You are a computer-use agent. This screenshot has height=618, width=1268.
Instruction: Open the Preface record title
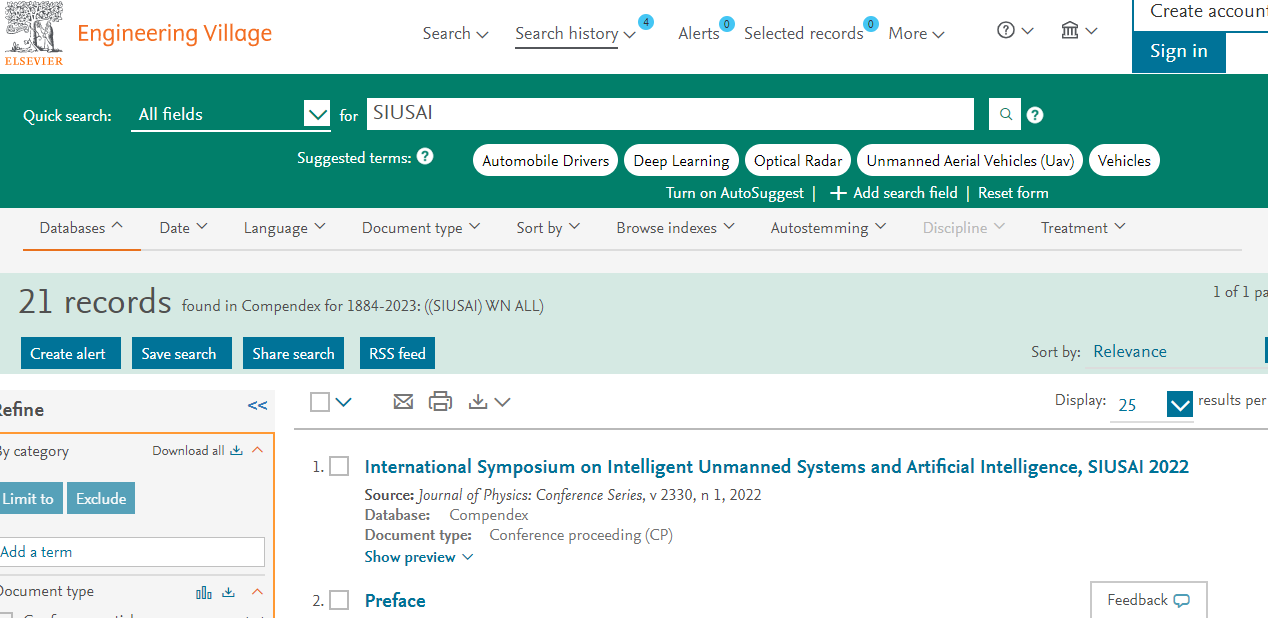click(395, 600)
